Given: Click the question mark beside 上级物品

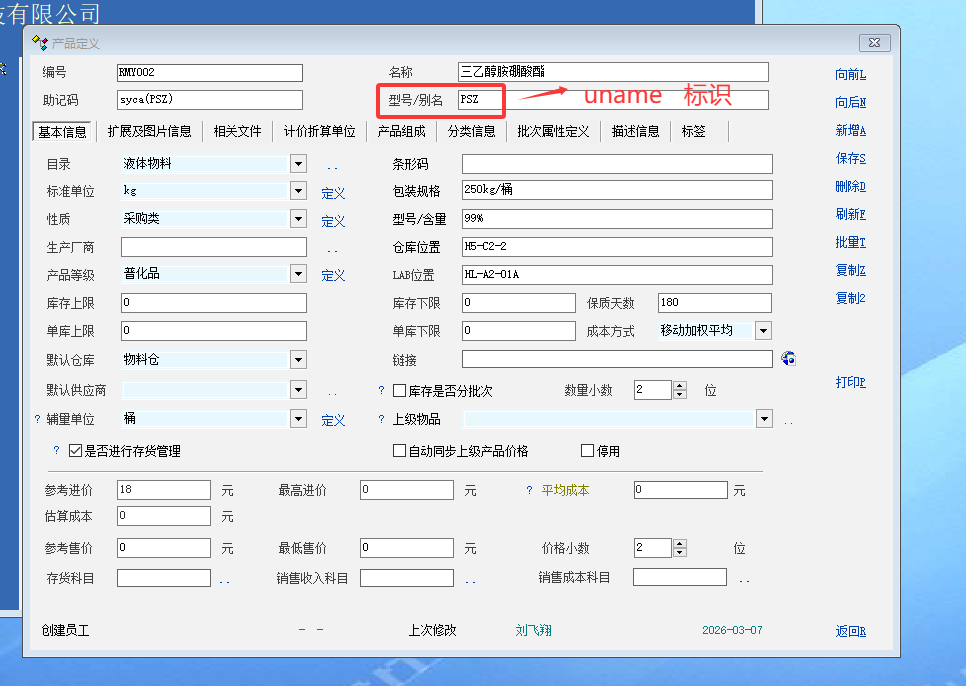Looking at the screenshot, I should pyautogui.click(x=381, y=420).
